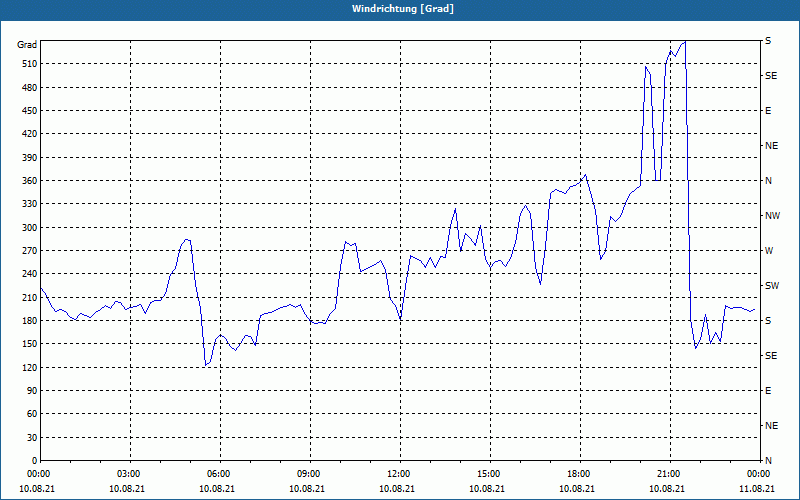800x500 pixels.
Task: Click the 240 degree axis label
Action: point(30,273)
